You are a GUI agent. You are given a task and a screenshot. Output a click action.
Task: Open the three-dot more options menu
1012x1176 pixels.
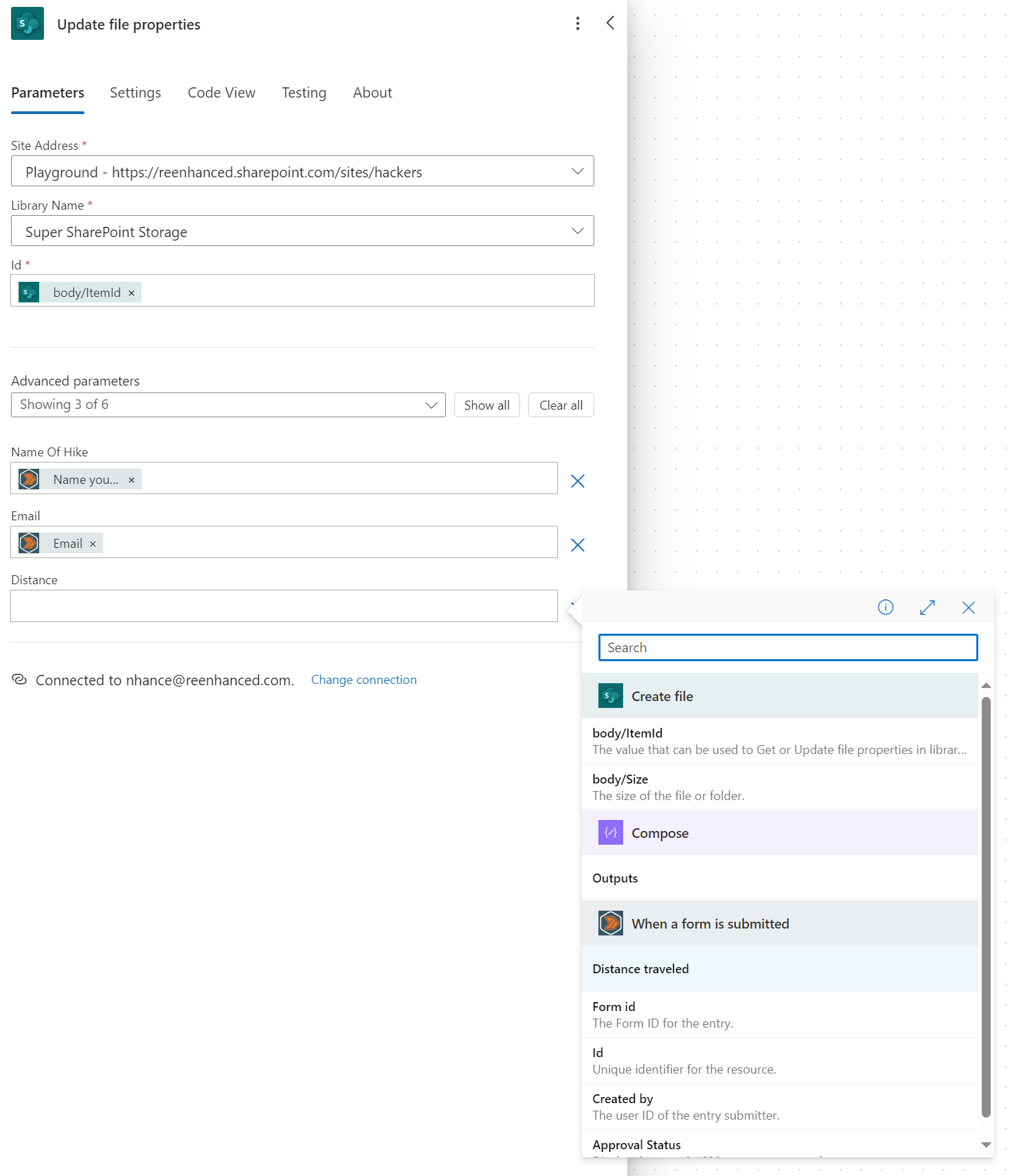tap(578, 24)
